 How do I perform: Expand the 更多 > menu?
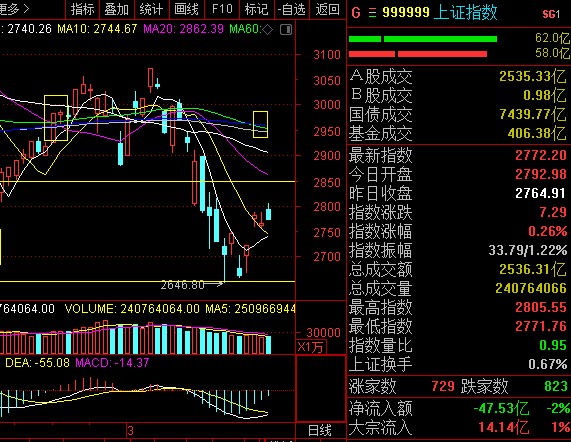click(x=14, y=9)
